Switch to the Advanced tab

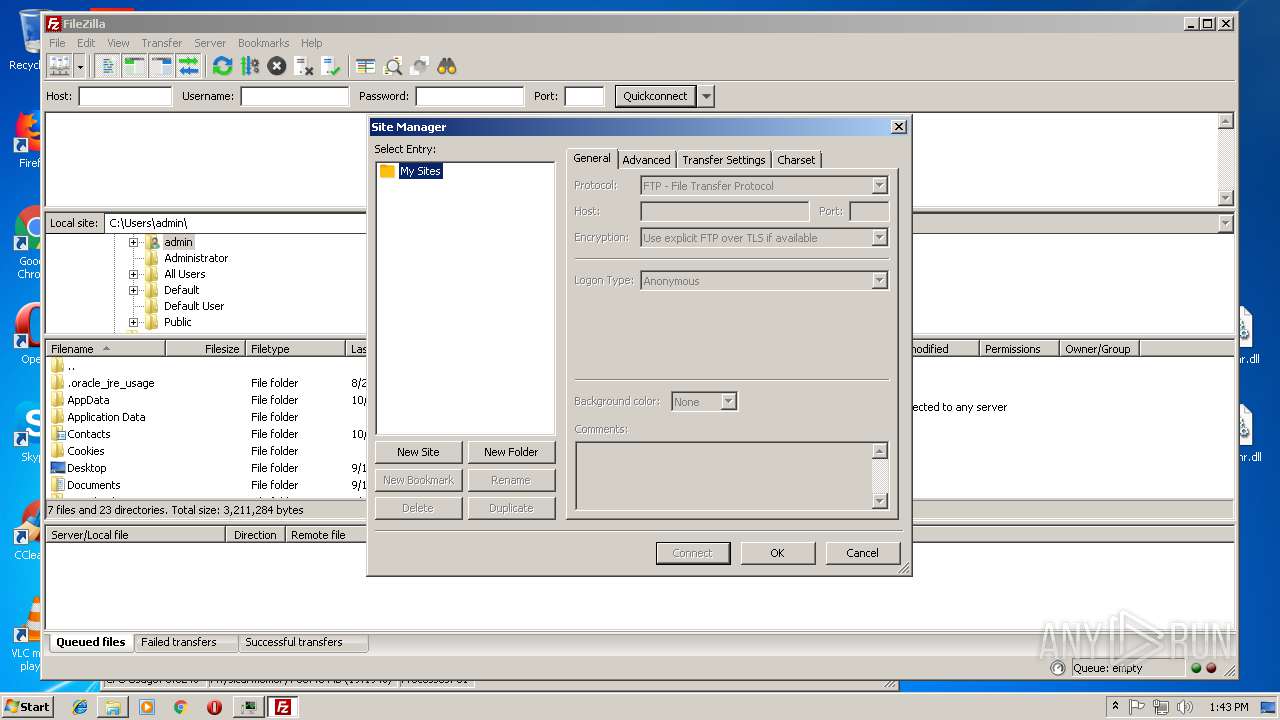[x=646, y=160]
